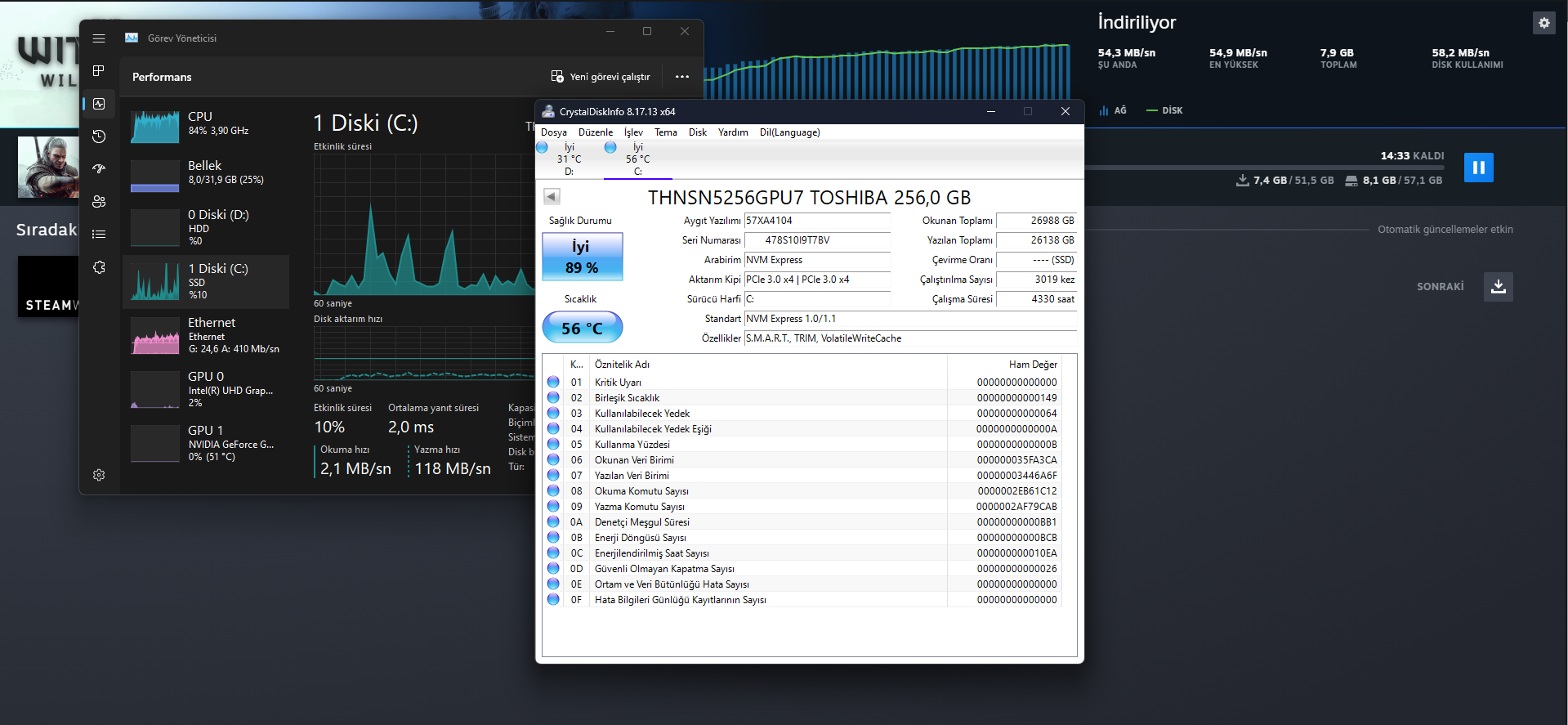Open Users icon in Task Manager sidebar

pos(99,202)
